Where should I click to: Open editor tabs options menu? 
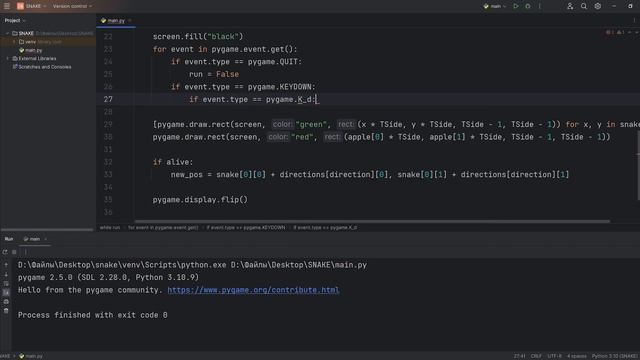tap(634, 20)
